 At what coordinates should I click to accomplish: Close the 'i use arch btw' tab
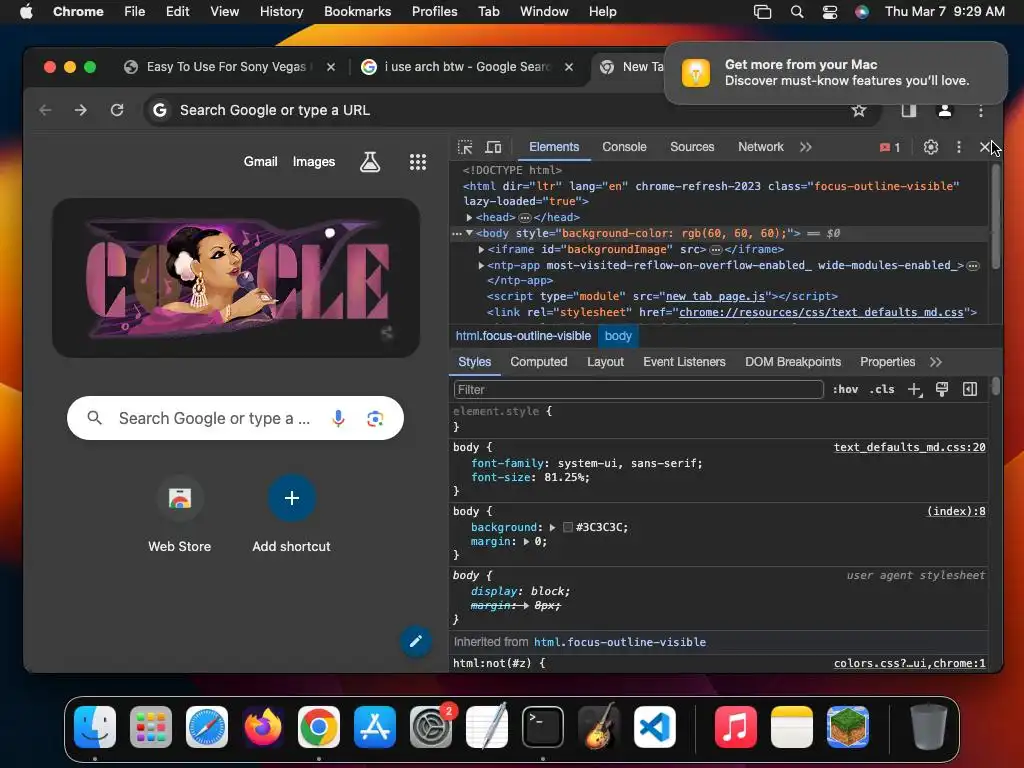click(569, 67)
